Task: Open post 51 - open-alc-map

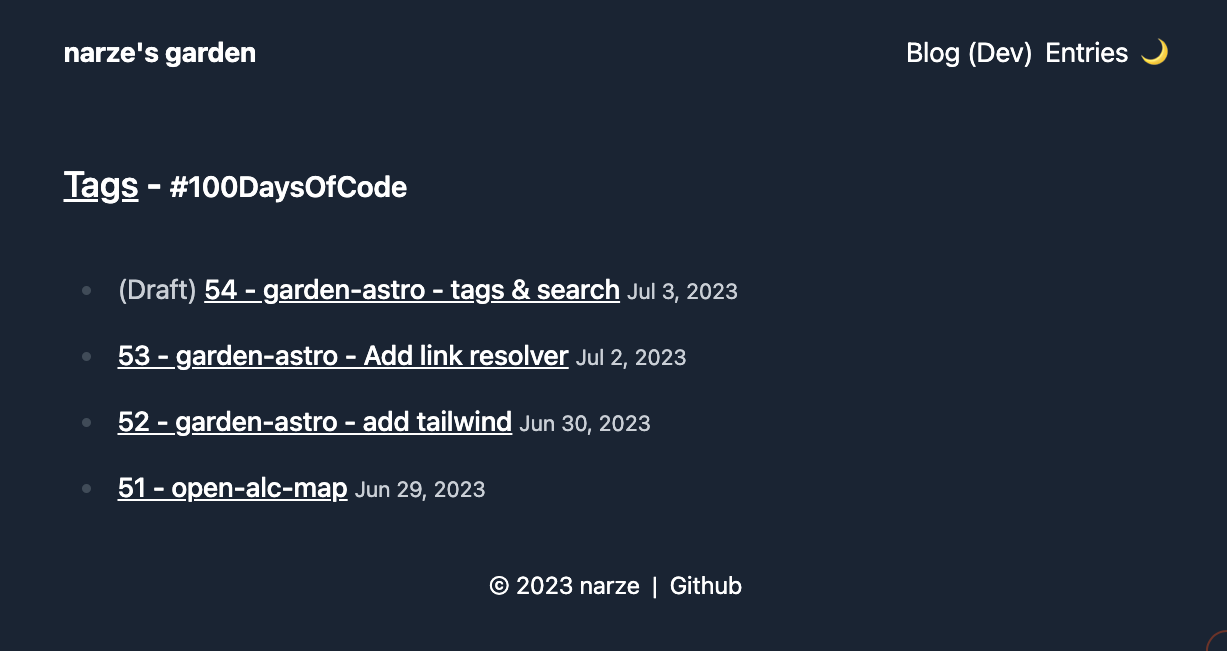Action: coord(233,488)
